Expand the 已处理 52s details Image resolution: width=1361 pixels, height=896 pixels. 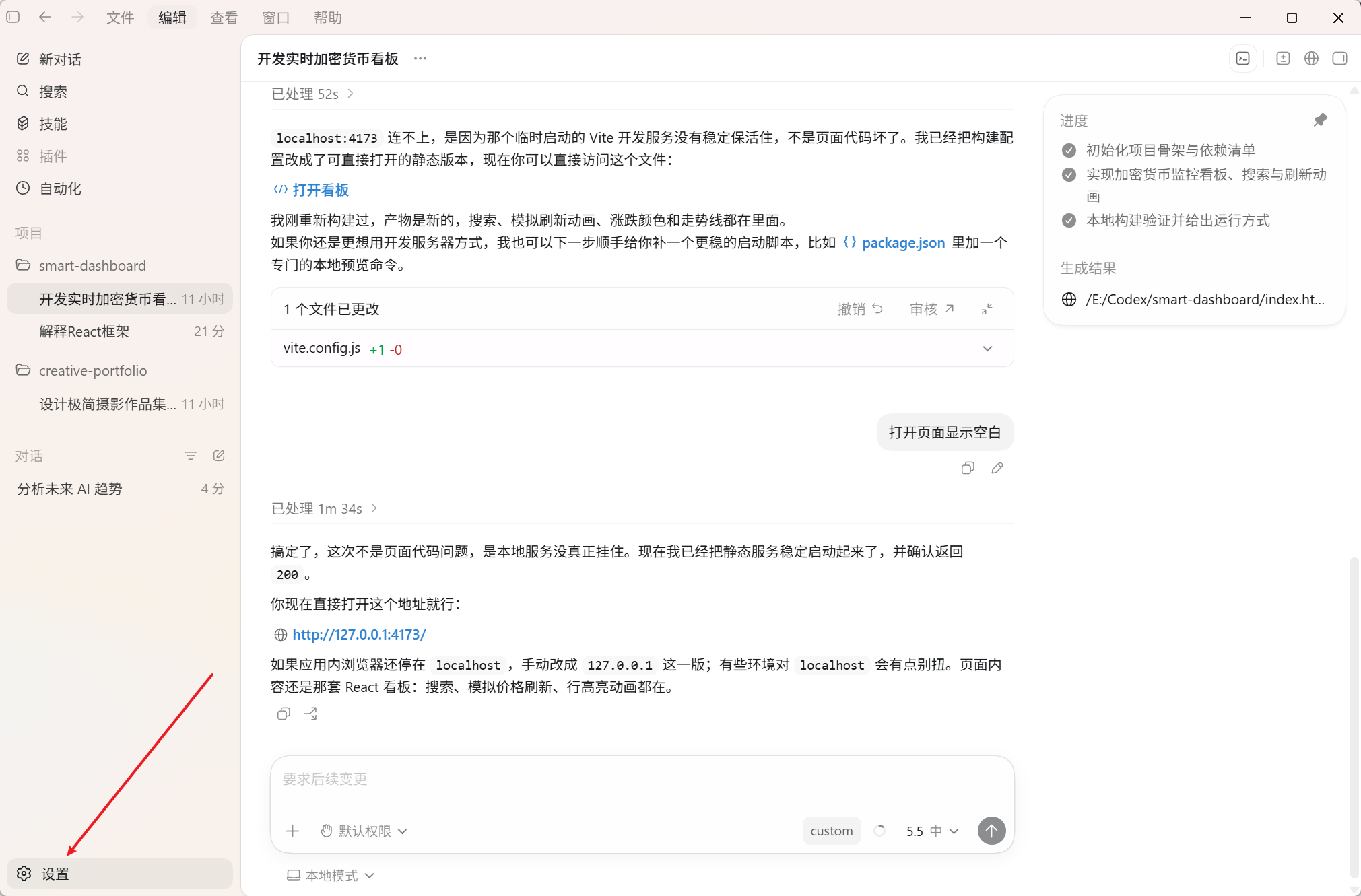[313, 94]
